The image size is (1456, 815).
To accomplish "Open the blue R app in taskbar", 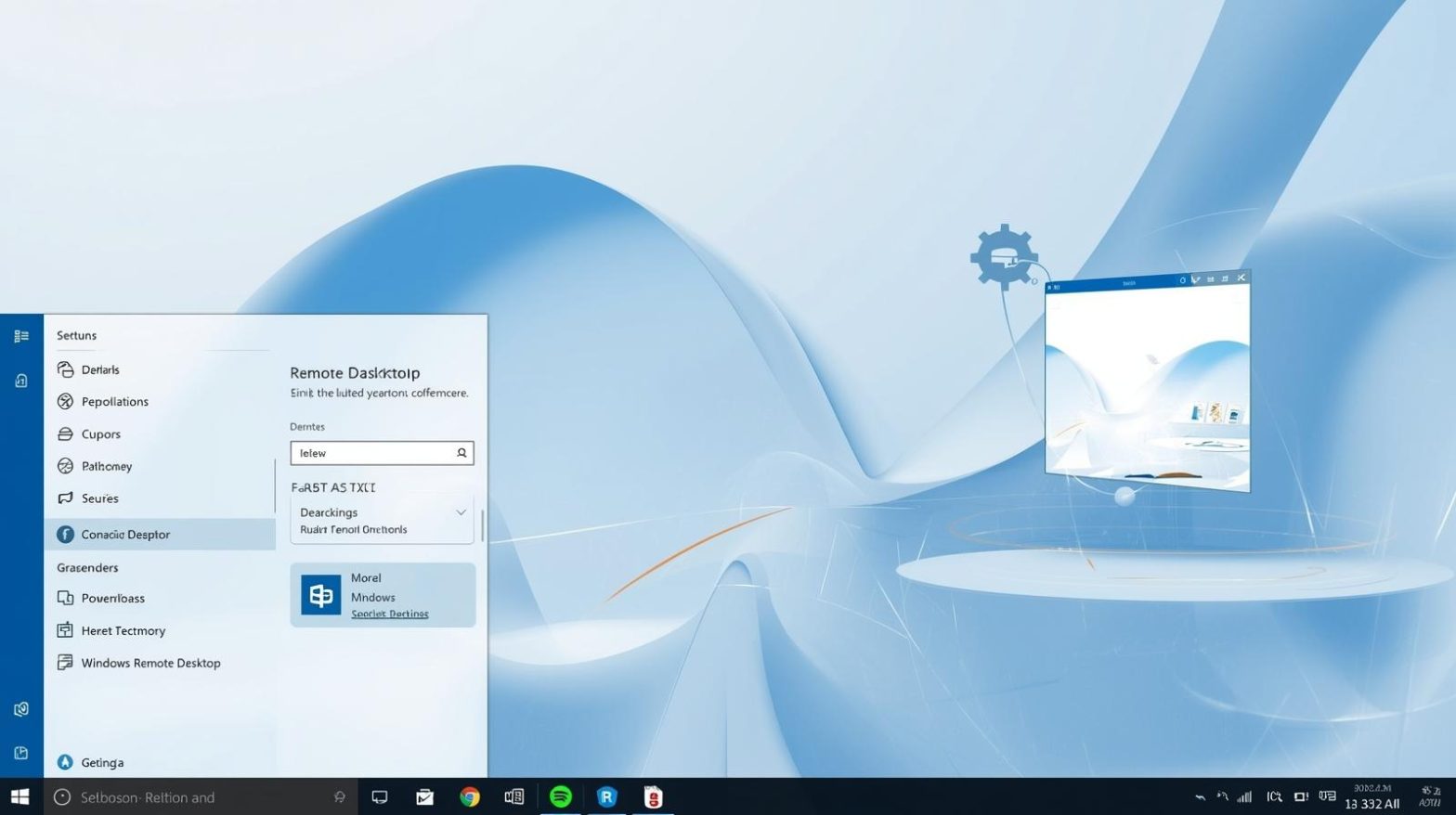I will [x=606, y=796].
